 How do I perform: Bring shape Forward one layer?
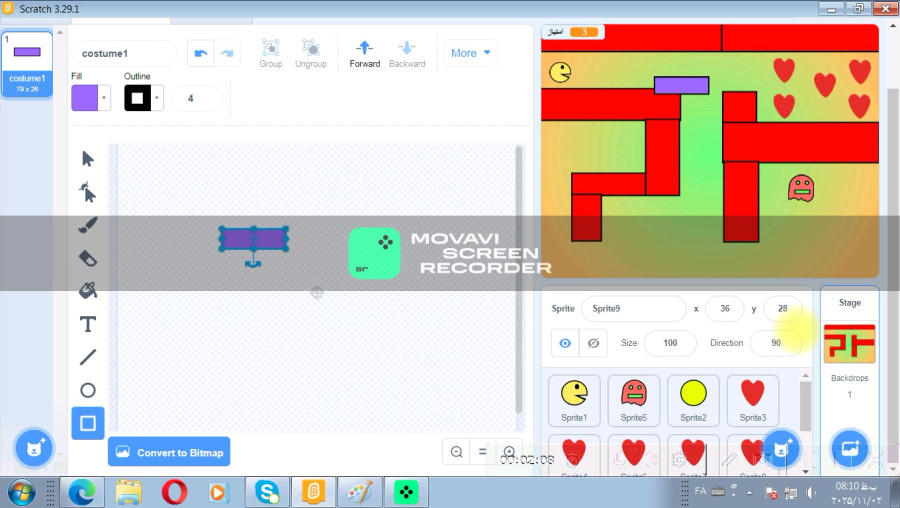pyautogui.click(x=364, y=53)
